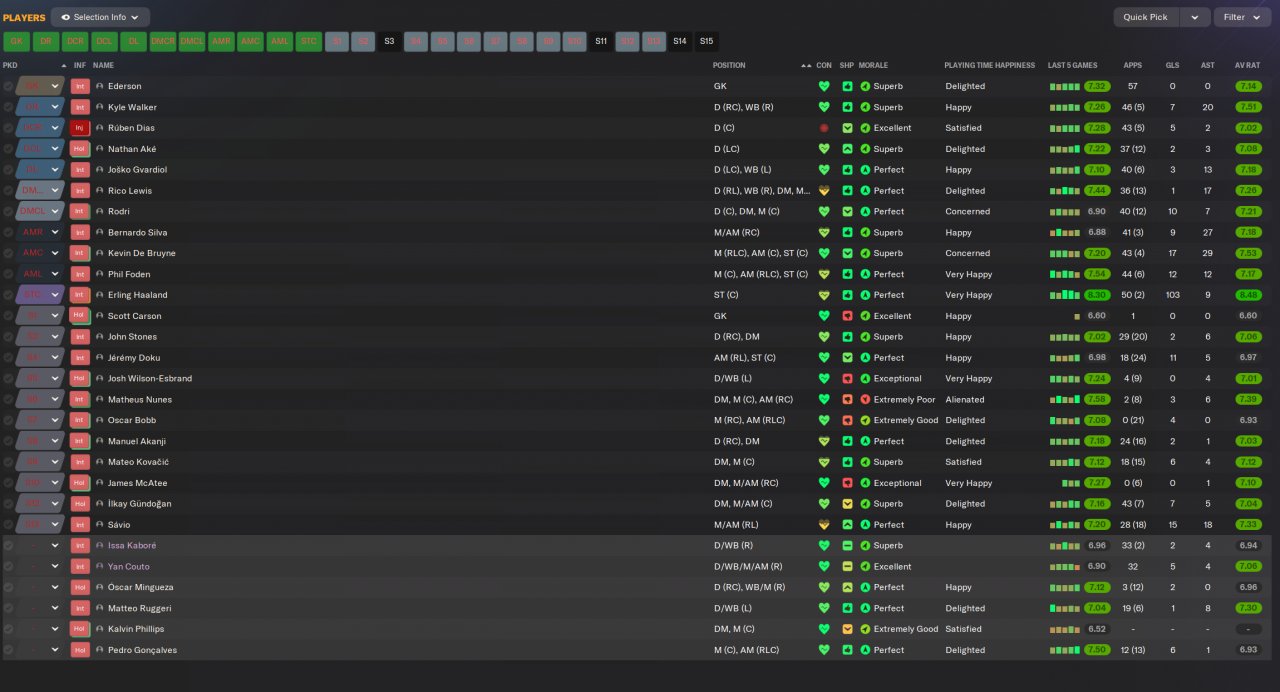Click Nathan Aké's Hol holiday badge
1280x692 pixels.
[80, 149]
